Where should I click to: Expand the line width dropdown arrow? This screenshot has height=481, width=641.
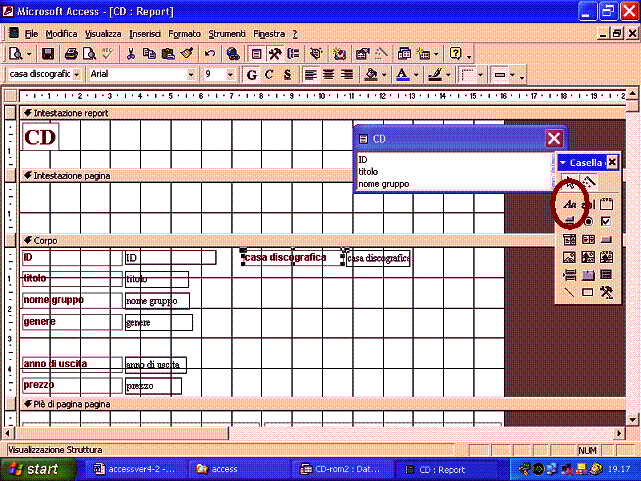480,75
